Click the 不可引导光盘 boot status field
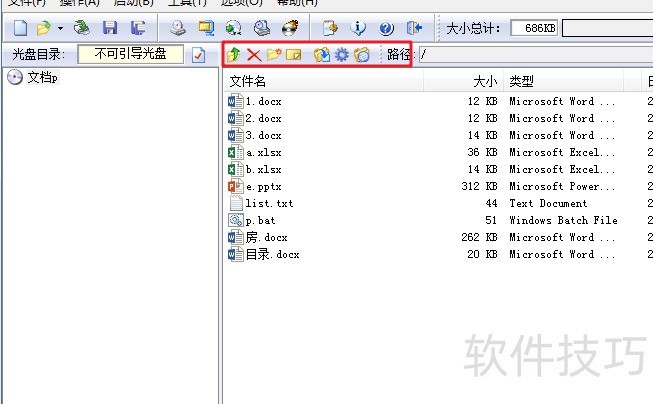The height and width of the screenshot is (404, 653). (x=130, y=54)
